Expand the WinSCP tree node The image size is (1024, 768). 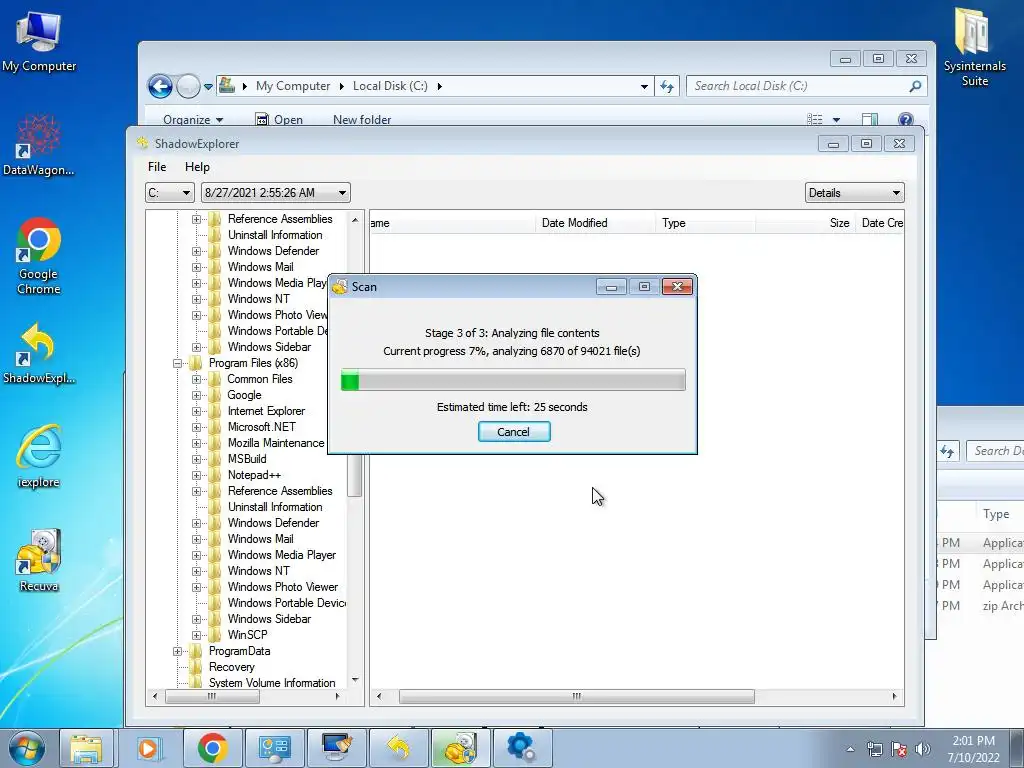(196, 635)
